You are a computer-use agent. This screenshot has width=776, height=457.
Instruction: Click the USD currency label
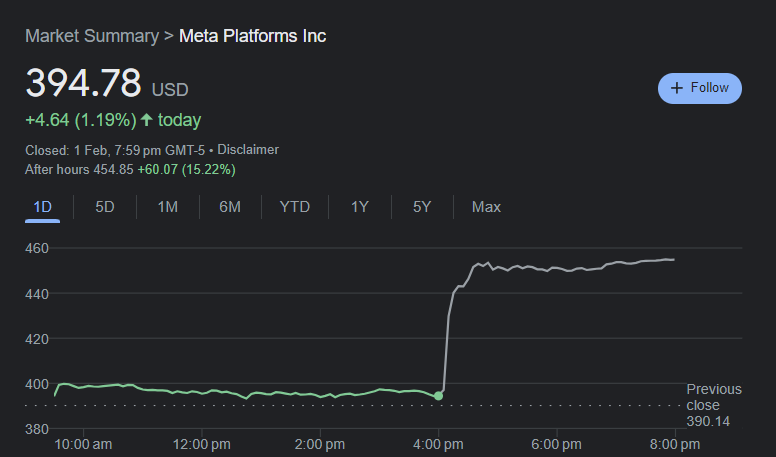tap(169, 90)
